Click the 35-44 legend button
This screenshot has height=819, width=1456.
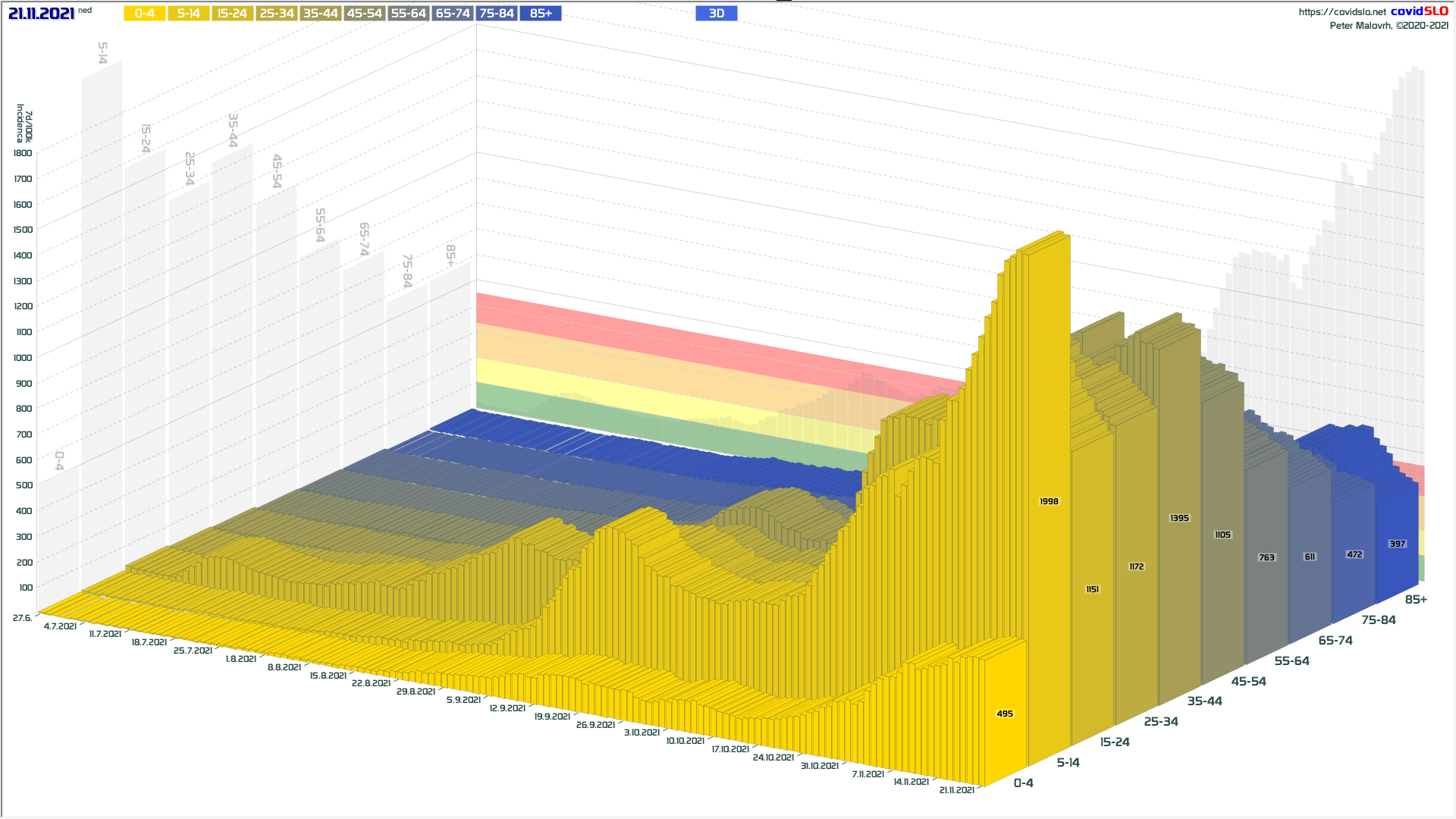(320, 14)
